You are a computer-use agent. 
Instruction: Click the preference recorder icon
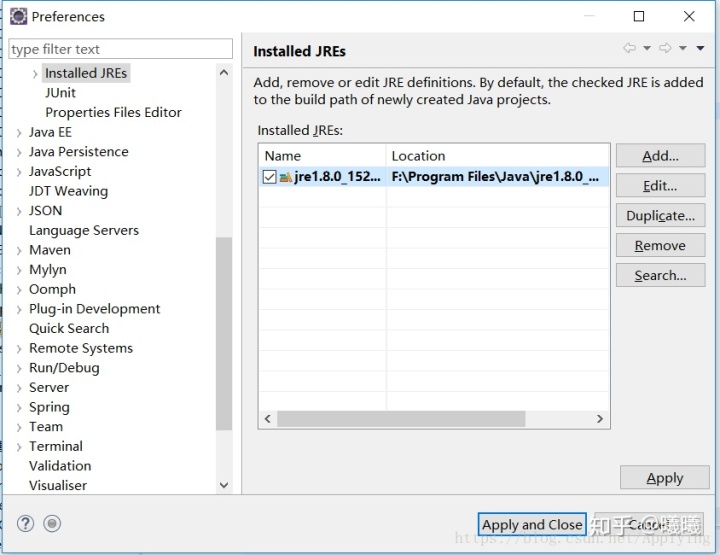52,523
